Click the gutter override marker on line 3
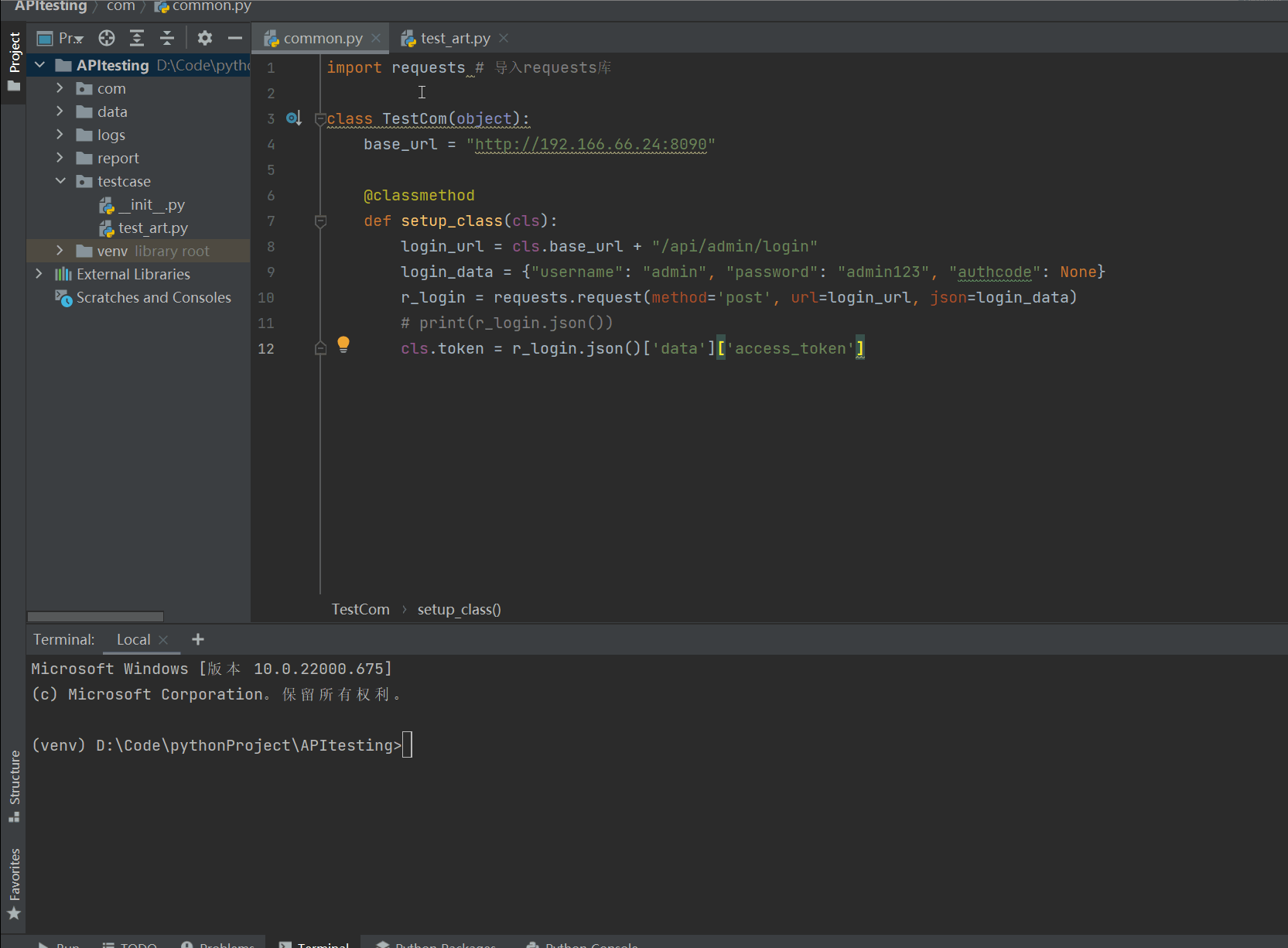Image resolution: width=1288 pixels, height=948 pixels. click(293, 118)
